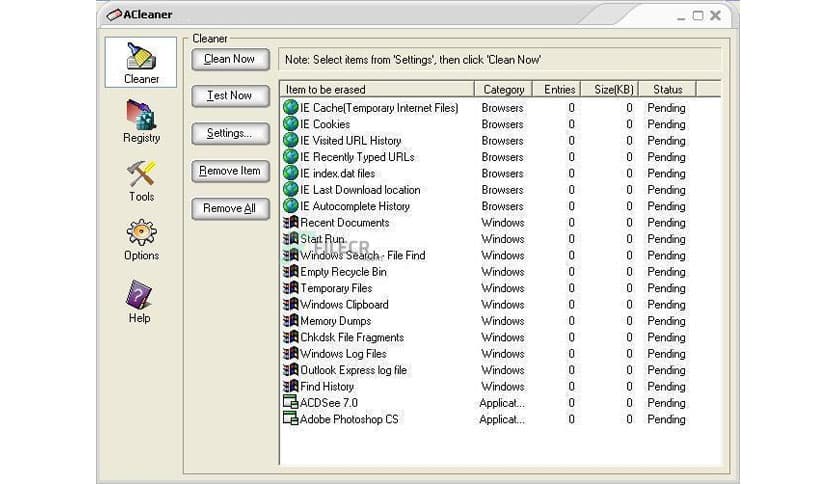Open the Tools section icon
This screenshot has height=484, width=836.
click(141, 174)
